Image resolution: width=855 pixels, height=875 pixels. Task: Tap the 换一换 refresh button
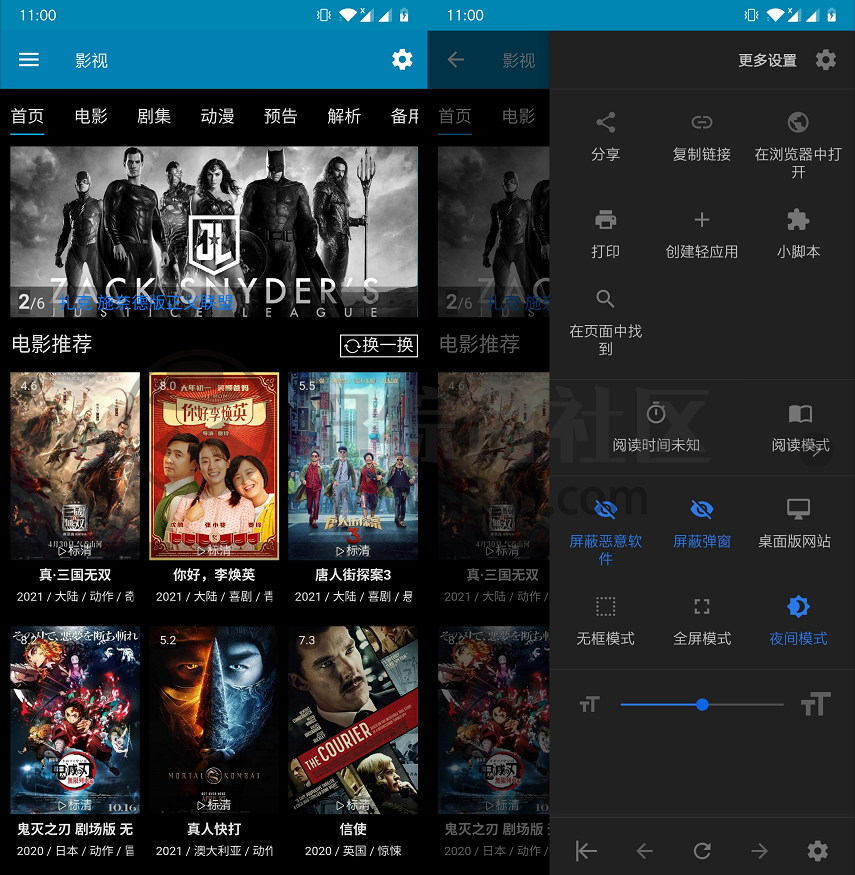pyautogui.click(x=379, y=345)
